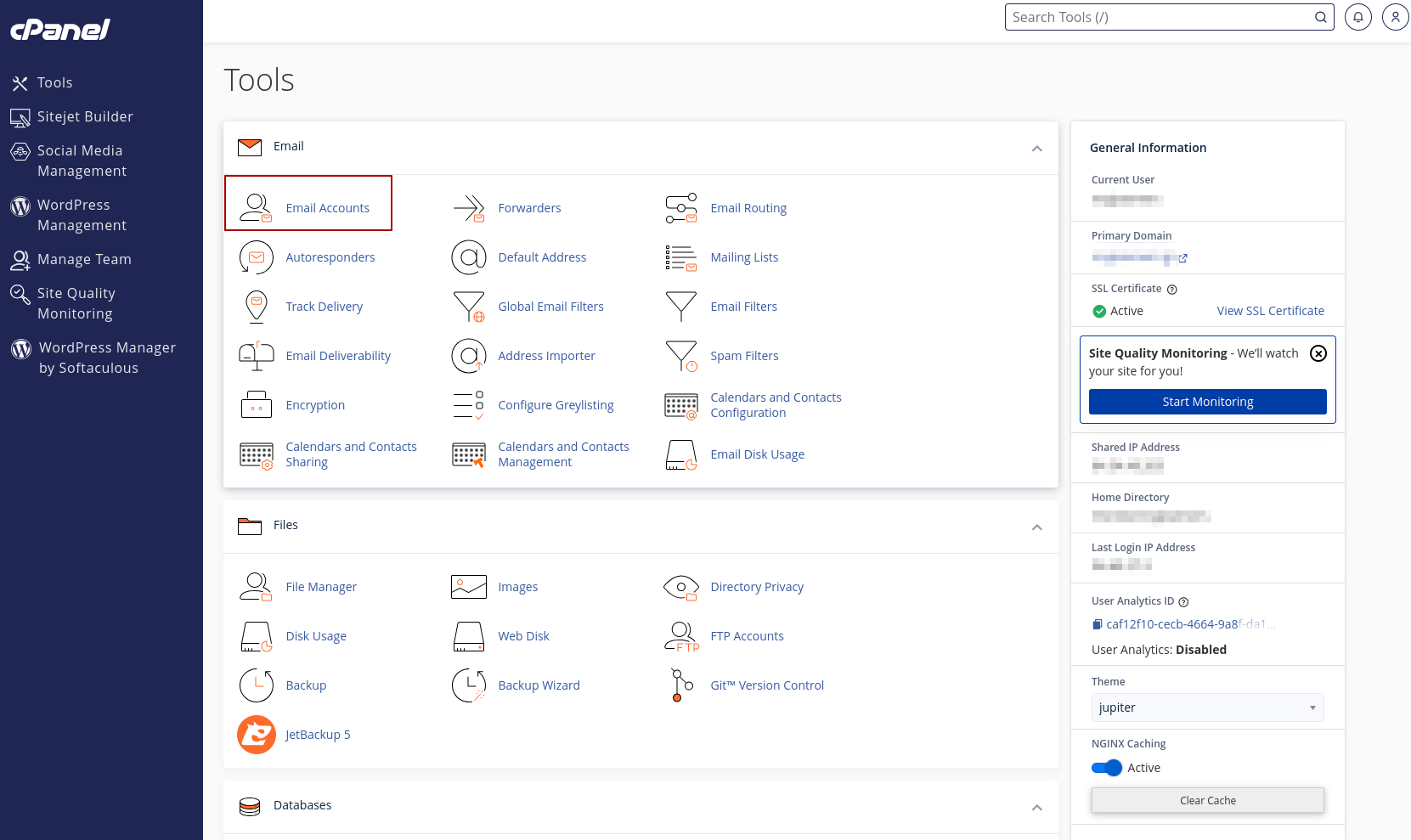This screenshot has height=840, width=1411.
Task: Toggle NGINX Caching switch off
Action: tap(1107, 768)
